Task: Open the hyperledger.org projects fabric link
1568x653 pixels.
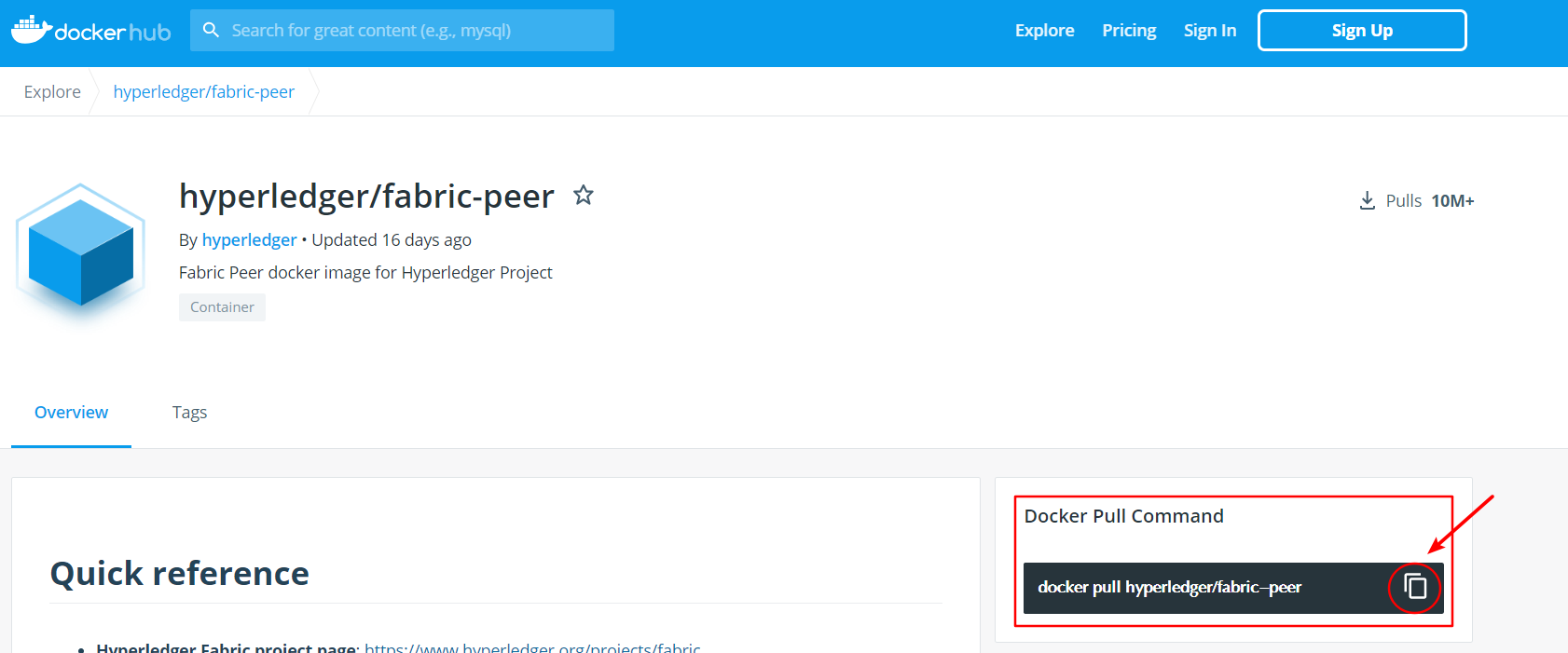Action: pyautogui.click(x=532, y=646)
